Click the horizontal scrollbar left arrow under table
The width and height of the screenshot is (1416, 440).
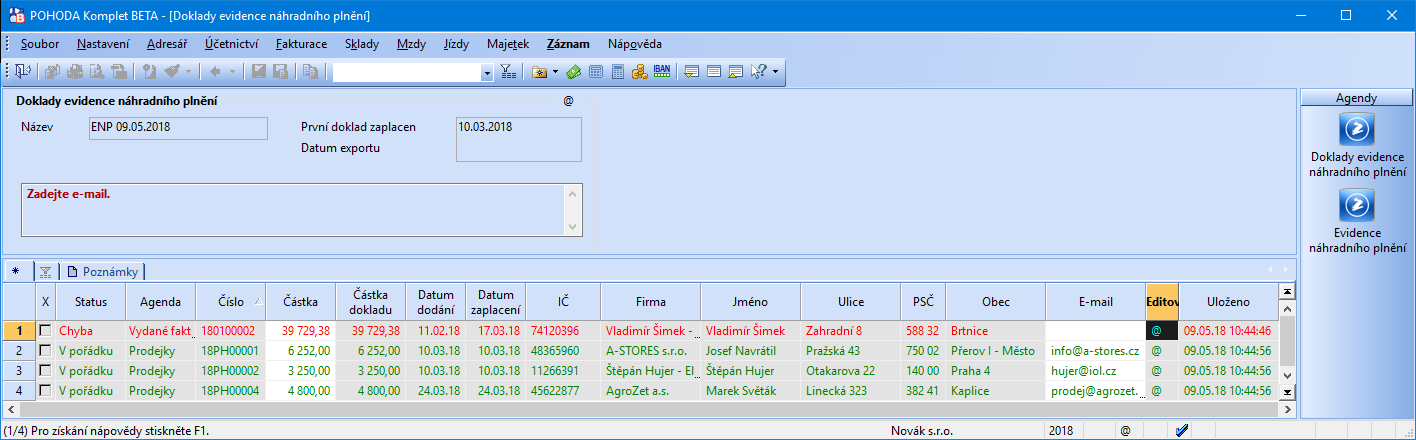[10, 409]
